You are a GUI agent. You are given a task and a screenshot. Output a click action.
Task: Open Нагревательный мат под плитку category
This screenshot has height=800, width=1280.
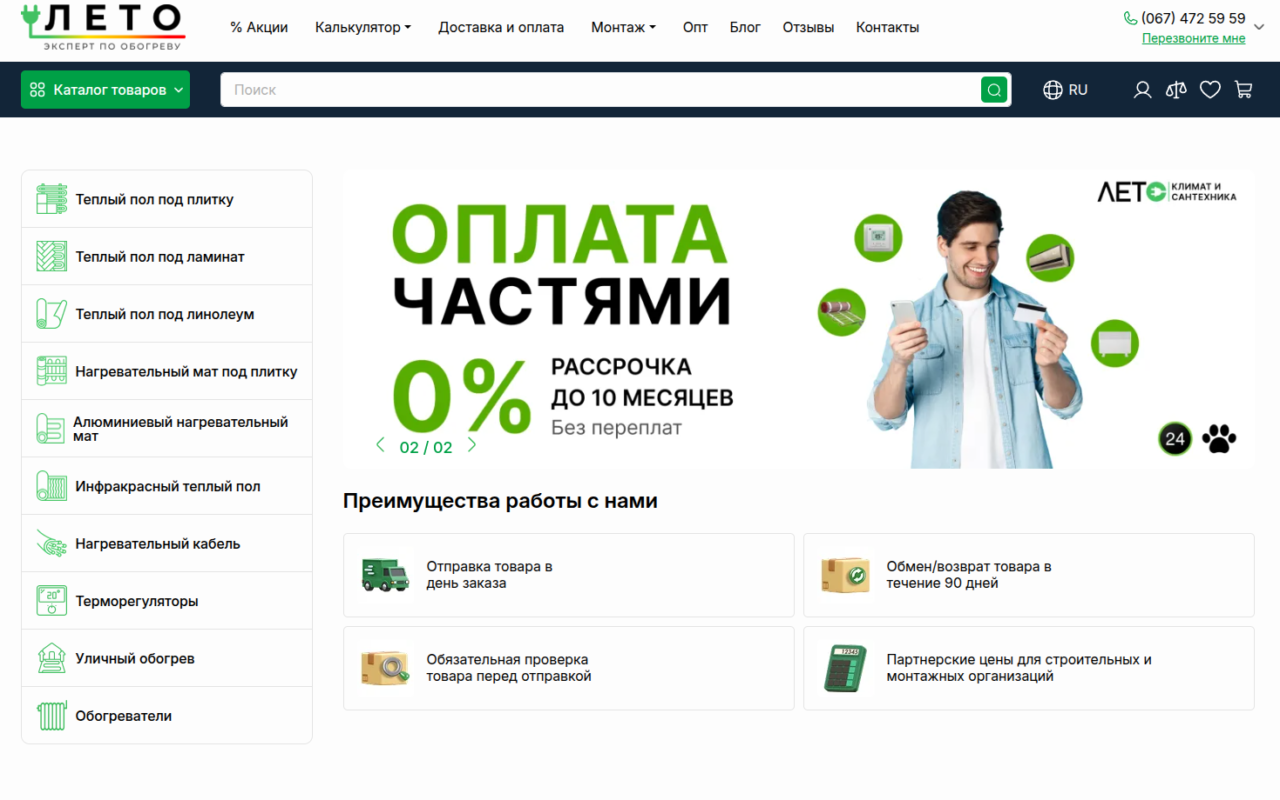[167, 371]
